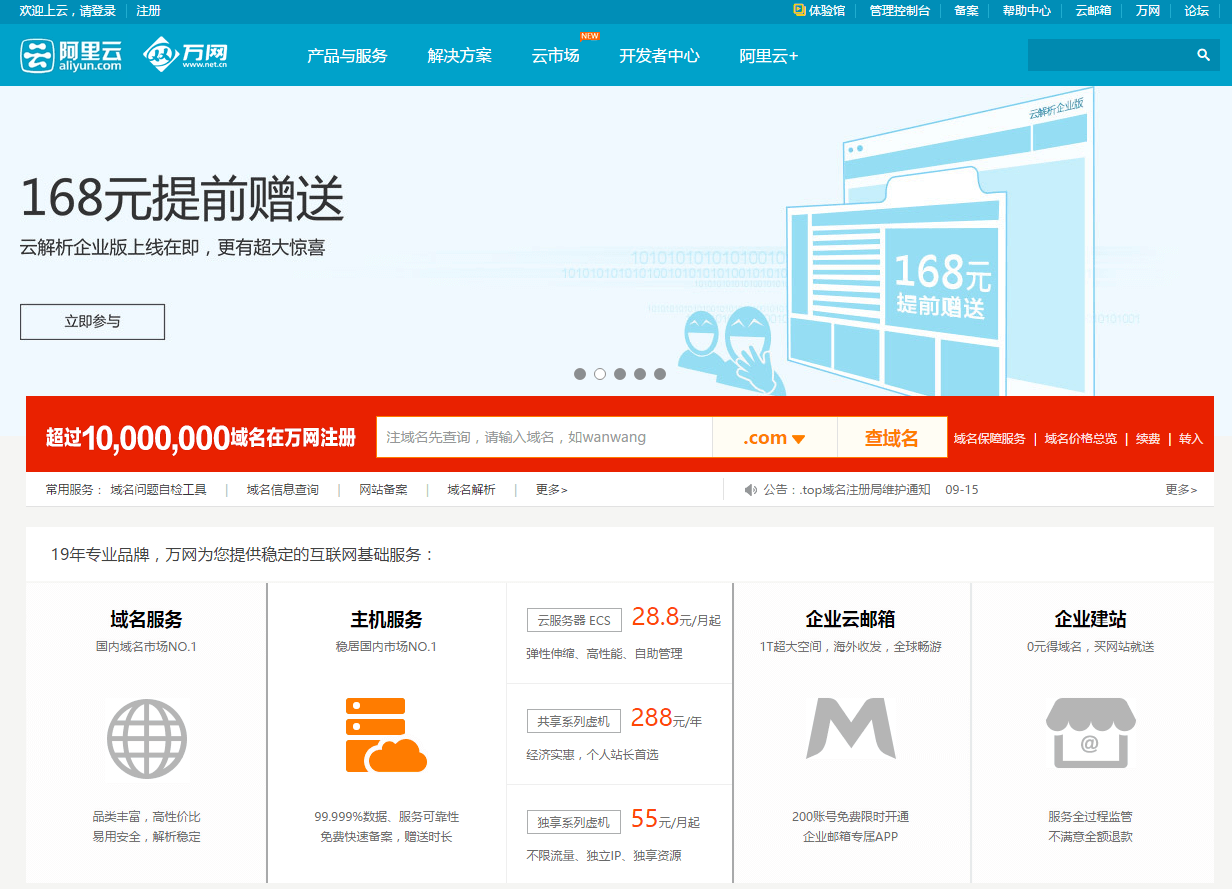
Task: Open 域名问题自检工具 link
Action: point(159,490)
